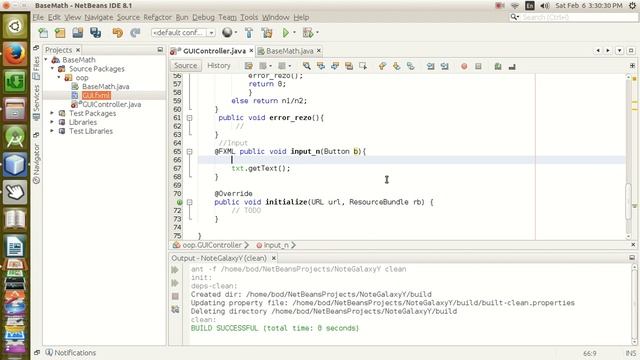Collapse the input_n method code fold
This screenshot has height=360, width=640.
point(189,151)
